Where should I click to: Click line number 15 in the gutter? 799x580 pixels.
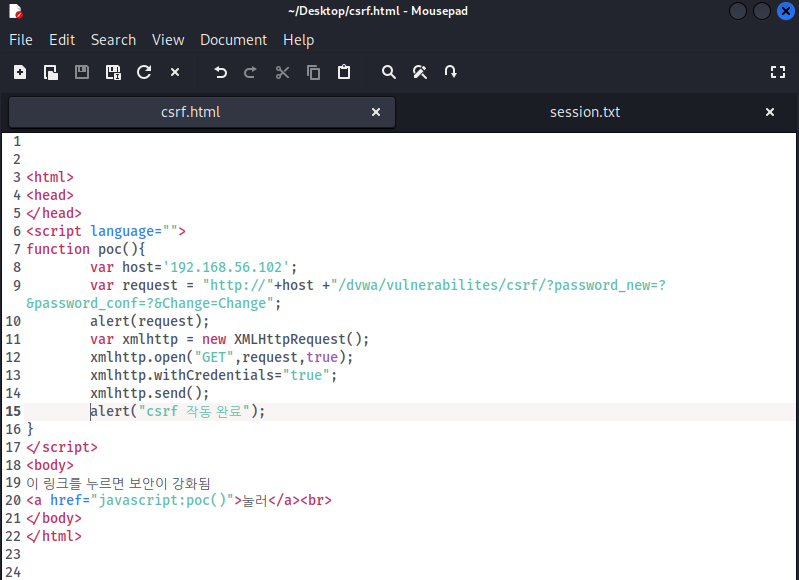pos(13,411)
